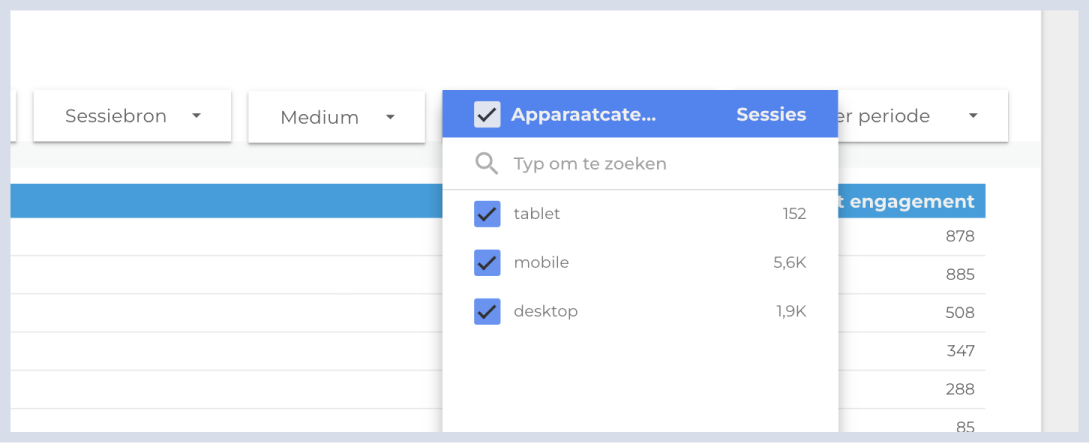
Task: Click the search magnifier icon
Action: click(487, 164)
